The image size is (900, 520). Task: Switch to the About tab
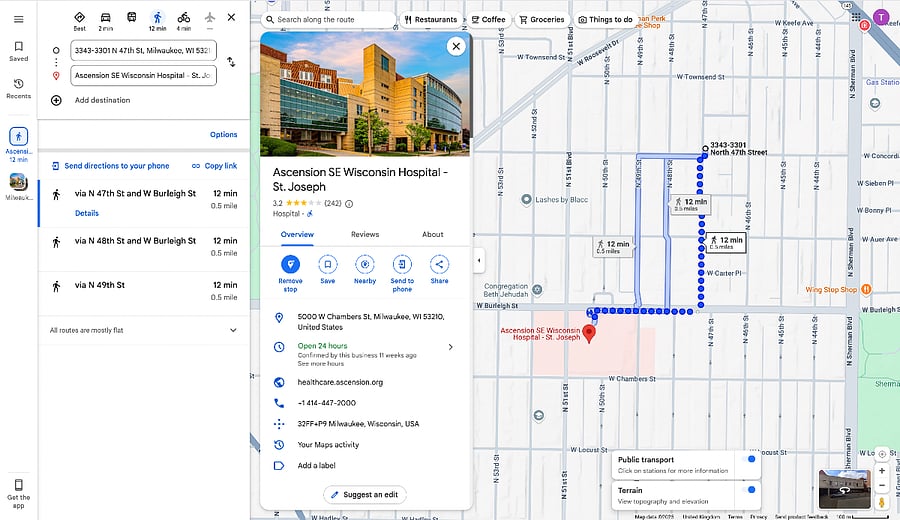(433, 234)
